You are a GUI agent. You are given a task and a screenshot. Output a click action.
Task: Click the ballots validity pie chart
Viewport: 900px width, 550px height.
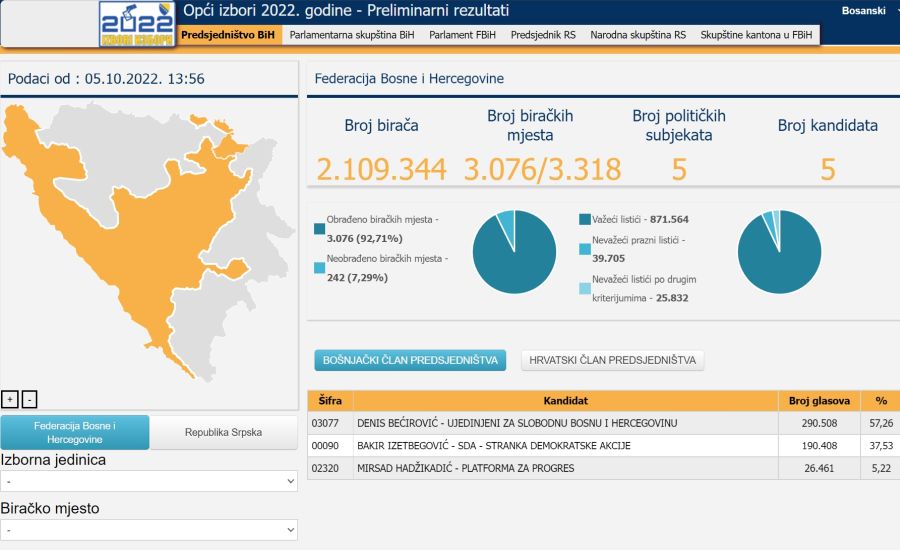tap(779, 252)
